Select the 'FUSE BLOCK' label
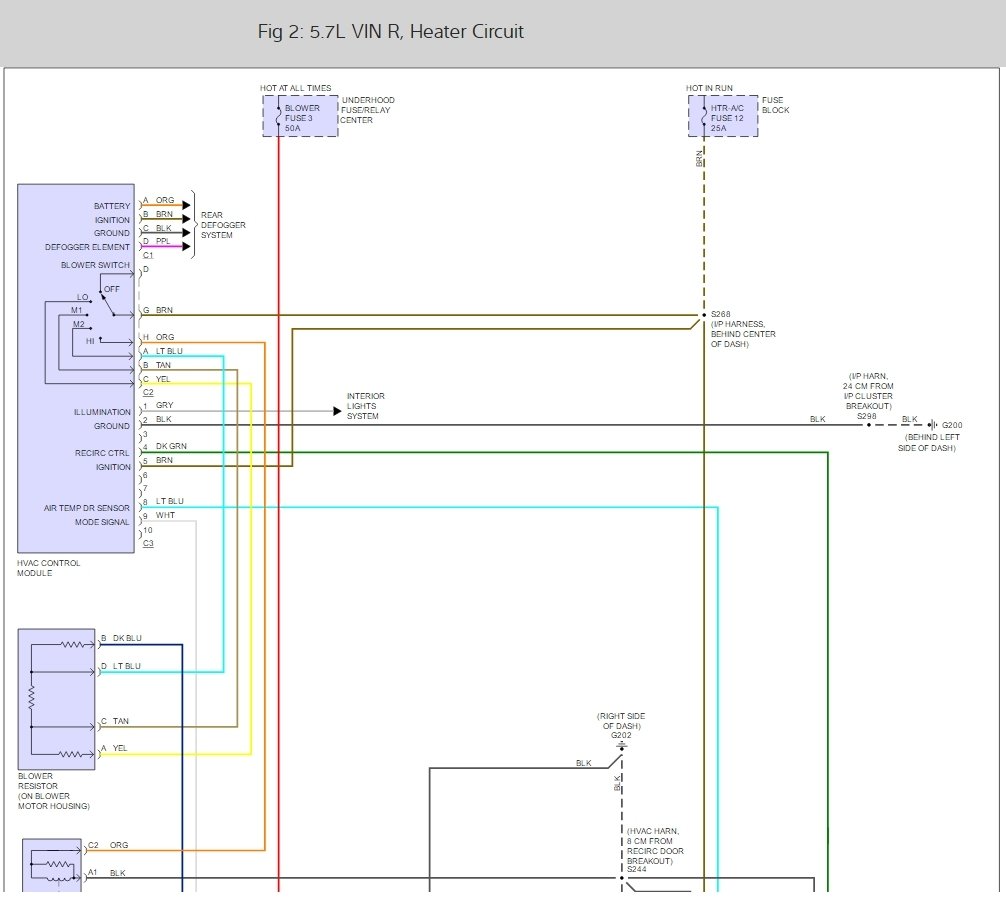Image resolution: width=1006 pixels, height=910 pixels. (x=775, y=105)
